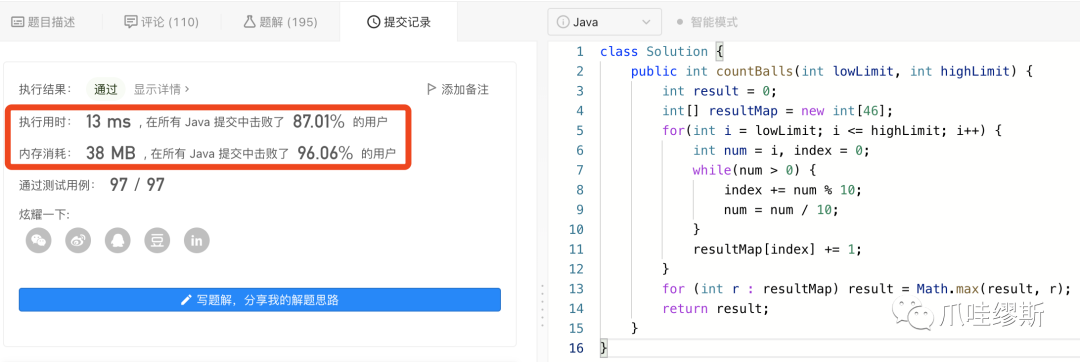This screenshot has height=362, width=1080.
Task: Share result via Douban icon
Action: 157,240
